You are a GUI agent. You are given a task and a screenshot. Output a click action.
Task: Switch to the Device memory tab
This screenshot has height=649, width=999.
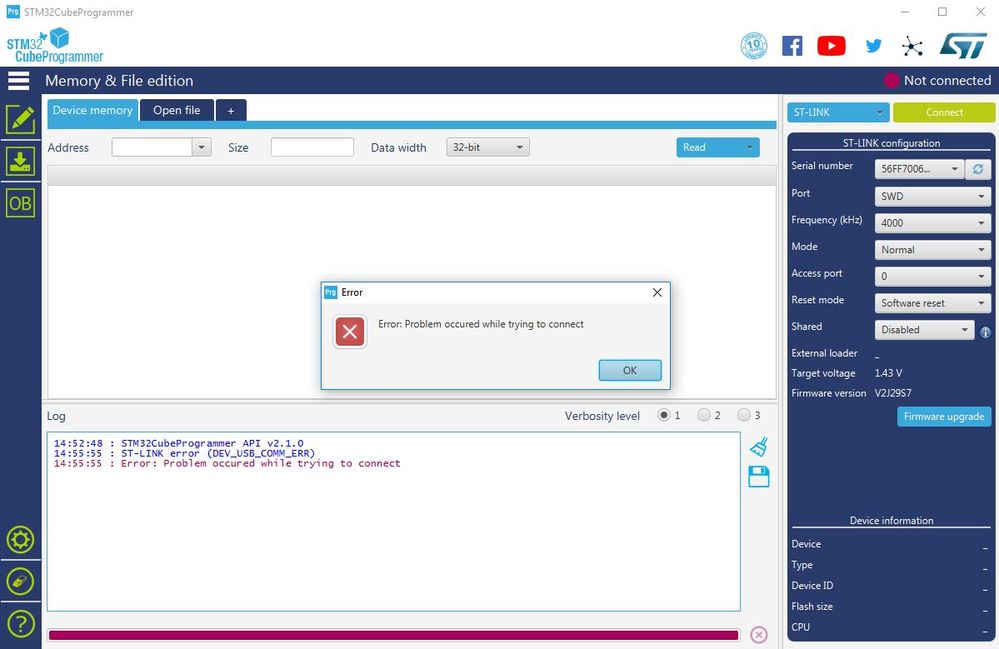[x=92, y=110]
